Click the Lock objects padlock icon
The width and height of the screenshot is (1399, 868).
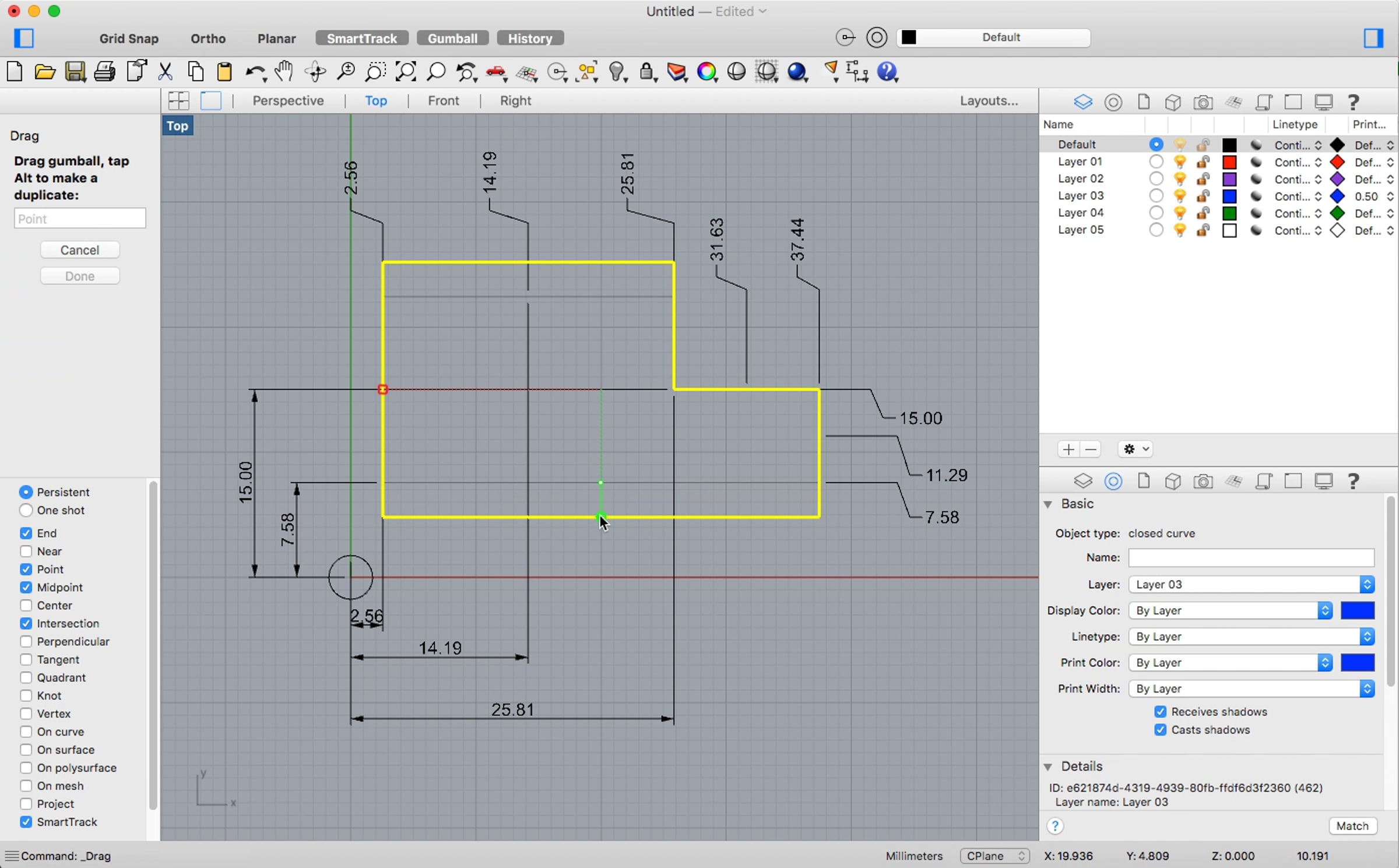pyautogui.click(x=646, y=72)
